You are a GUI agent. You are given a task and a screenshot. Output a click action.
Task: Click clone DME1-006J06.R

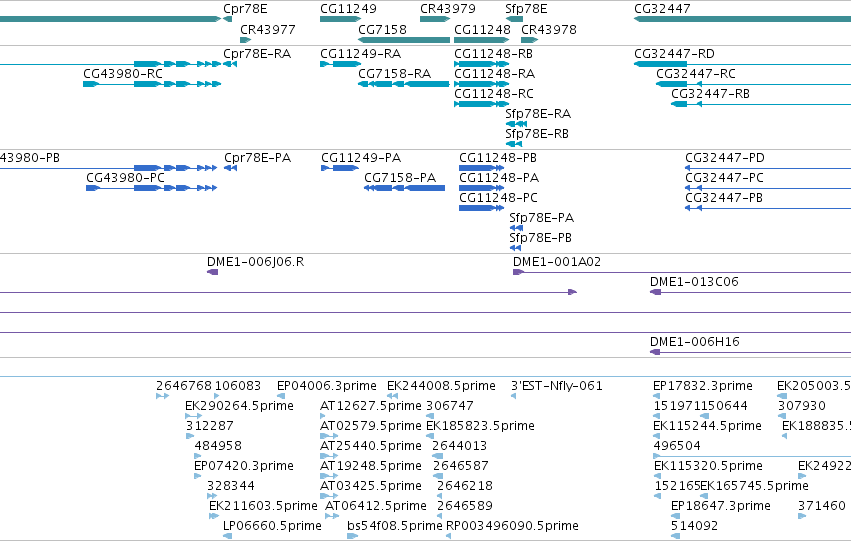tap(255, 262)
